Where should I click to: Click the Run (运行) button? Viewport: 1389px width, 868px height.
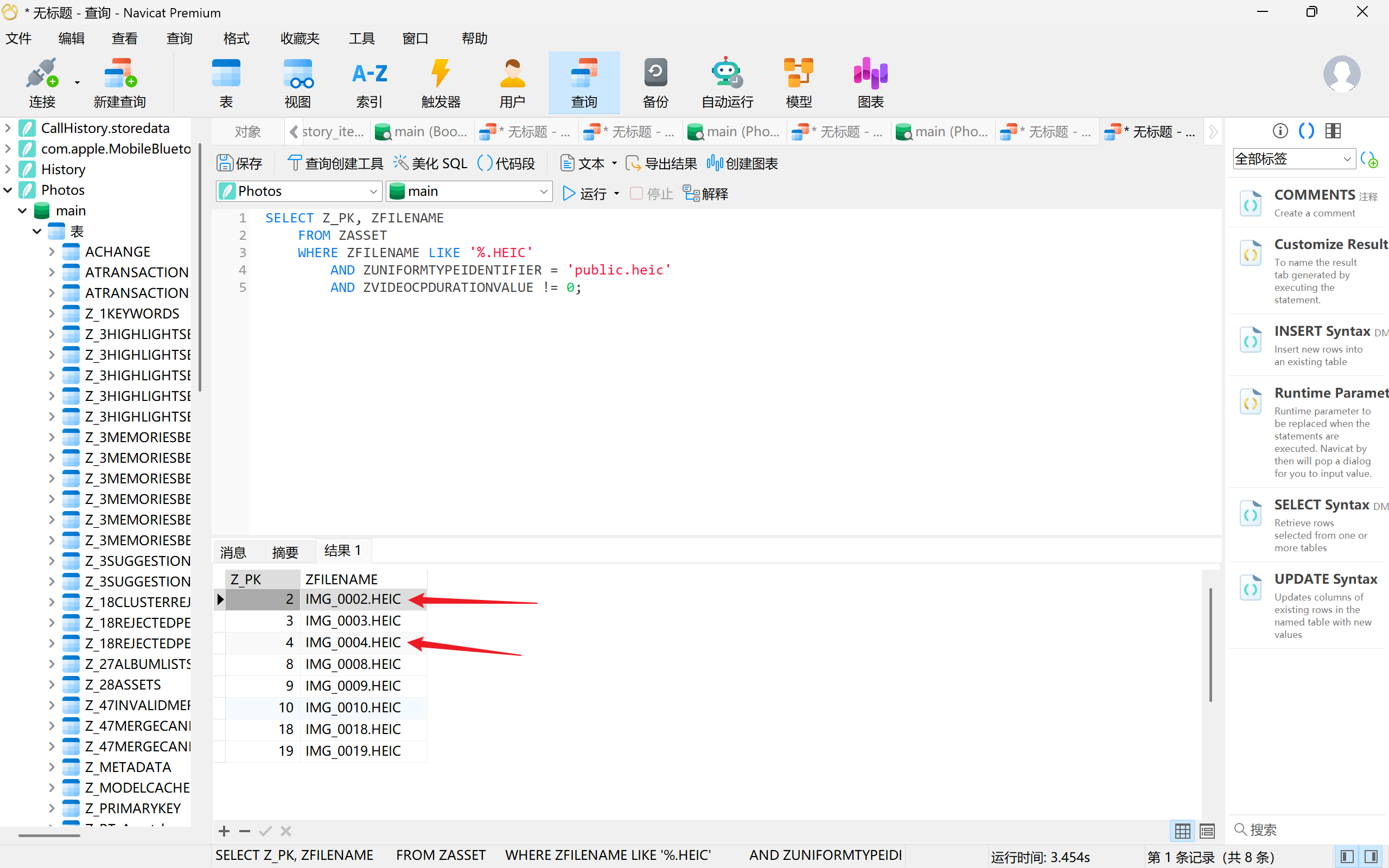[585, 194]
